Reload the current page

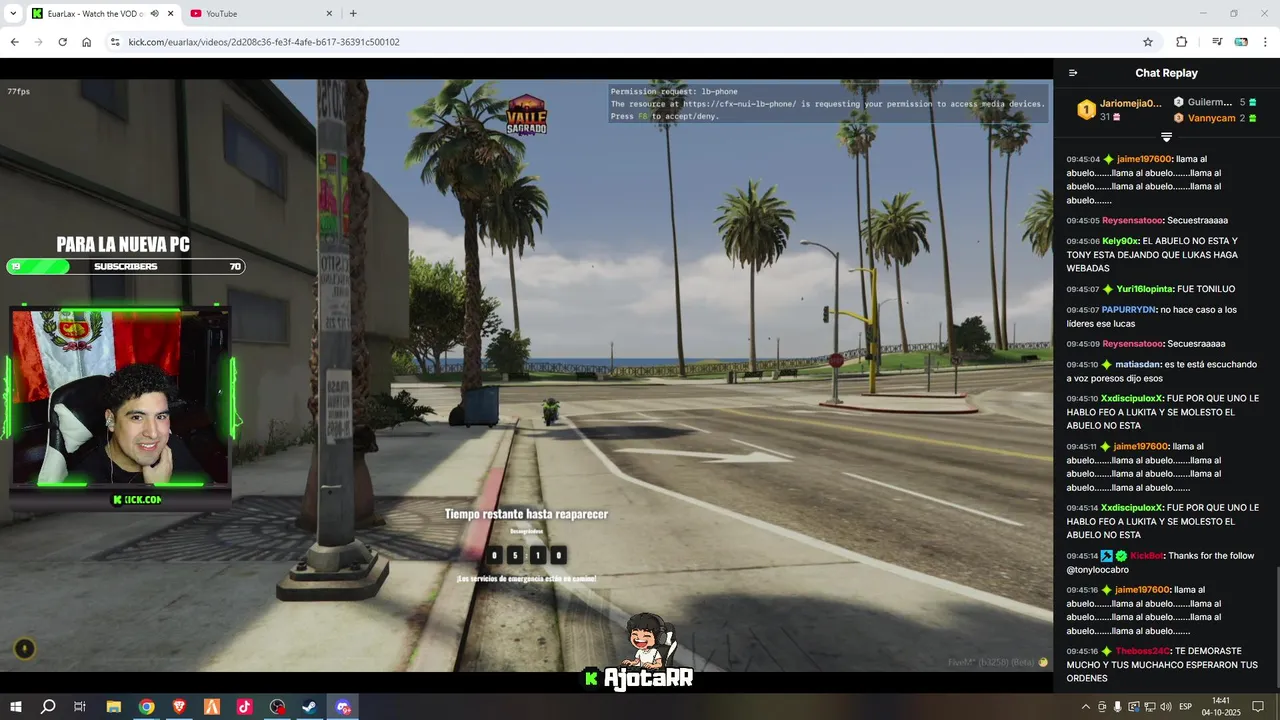point(62,42)
